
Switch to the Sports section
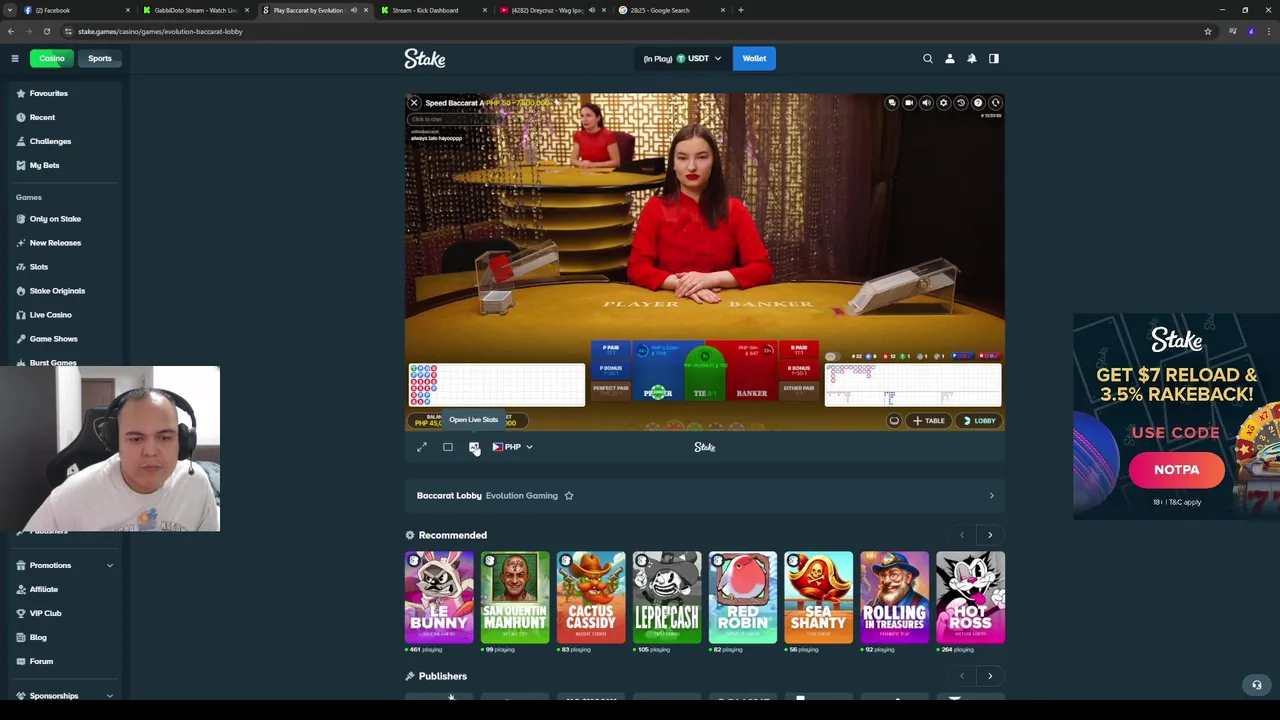click(99, 58)
